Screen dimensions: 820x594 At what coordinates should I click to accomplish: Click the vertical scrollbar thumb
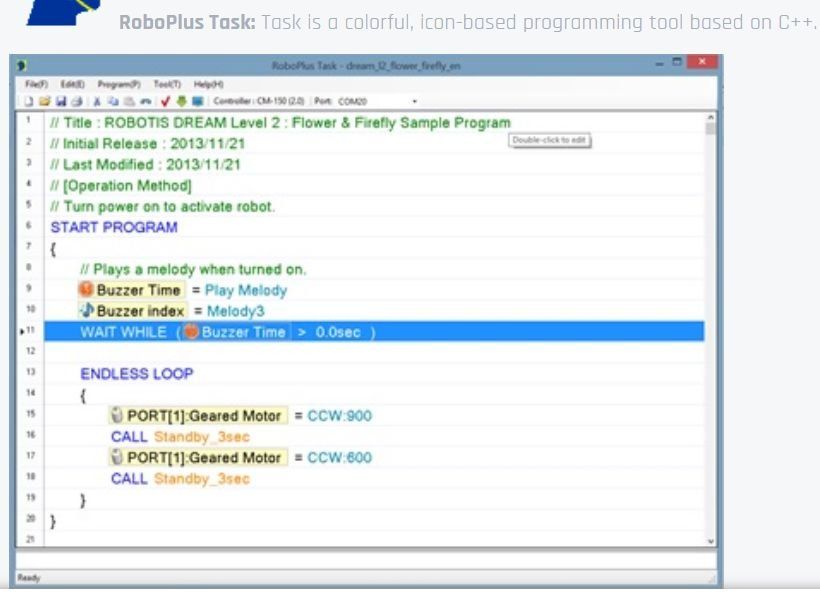point(711,129)
